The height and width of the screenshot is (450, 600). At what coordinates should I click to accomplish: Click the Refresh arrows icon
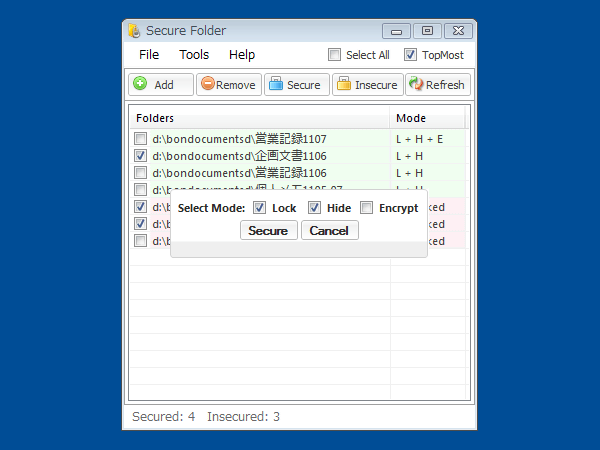[x=416, y=83]
